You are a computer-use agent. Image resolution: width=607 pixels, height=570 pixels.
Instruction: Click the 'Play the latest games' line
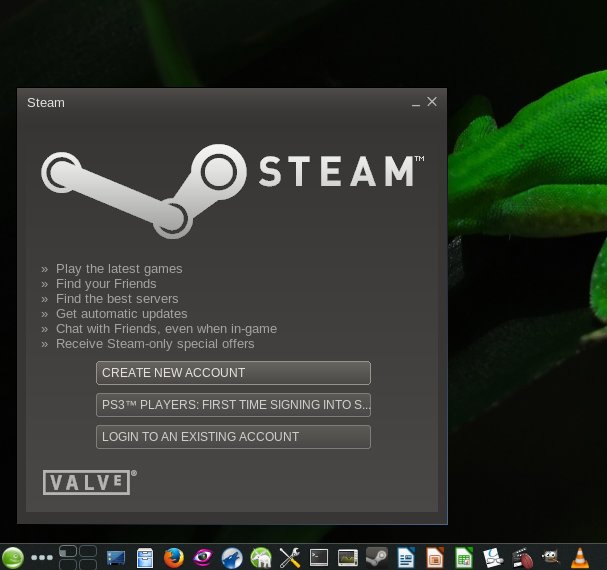click(x=119, y=269)
